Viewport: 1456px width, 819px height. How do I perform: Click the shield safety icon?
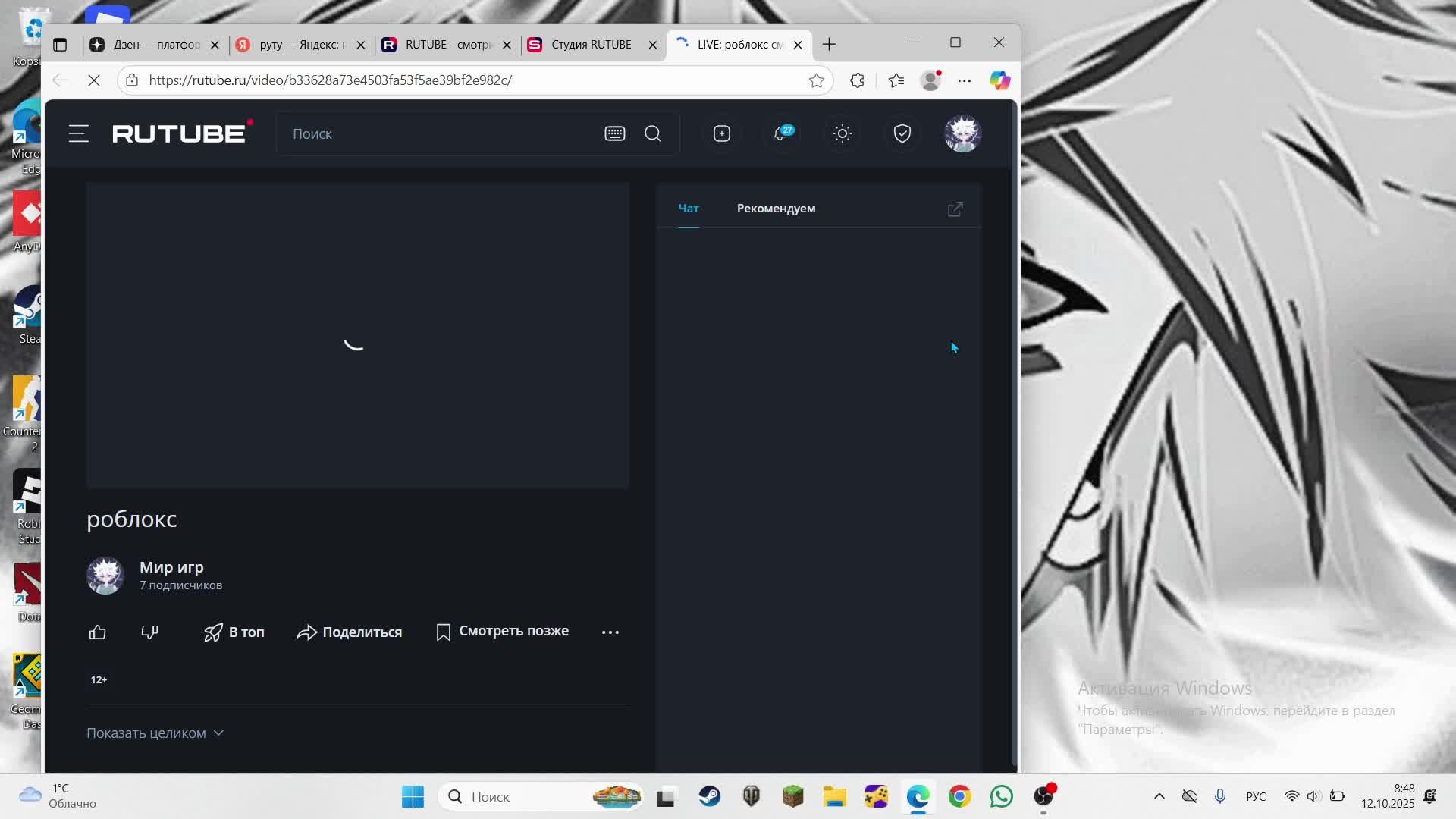[x=902, y=134]
